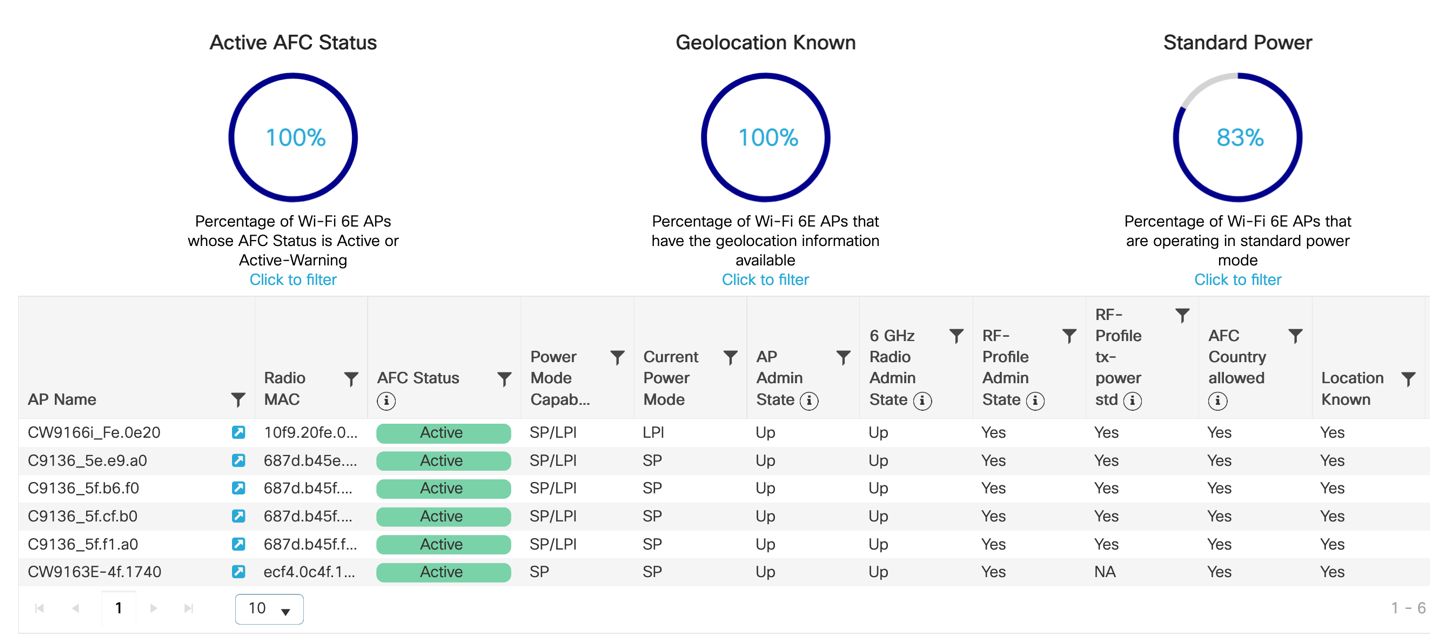Open the link icon for CW9166i_Fe.0e20
Screen dimensions: 1430x640
(x=238, y=433)
